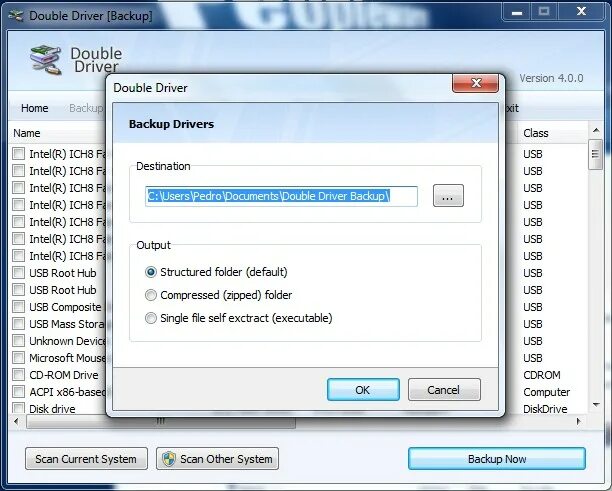Click the Destination path input field
This screenshot has width=612, height=491.
pos(281,196)
